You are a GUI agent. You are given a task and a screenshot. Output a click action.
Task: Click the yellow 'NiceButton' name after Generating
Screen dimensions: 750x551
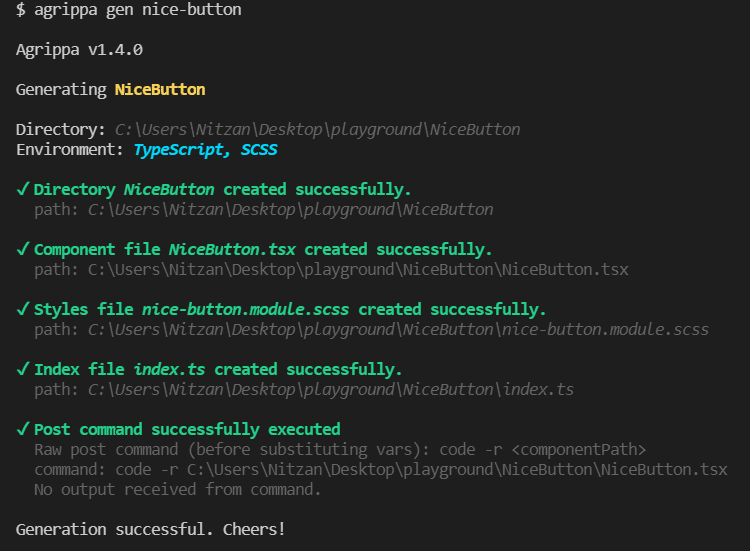coord(160,89)
